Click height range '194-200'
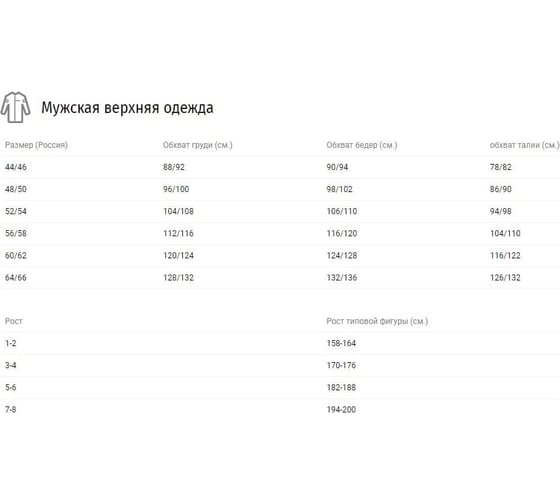Screen dimensions: 560x504 [x=341, y=410]
